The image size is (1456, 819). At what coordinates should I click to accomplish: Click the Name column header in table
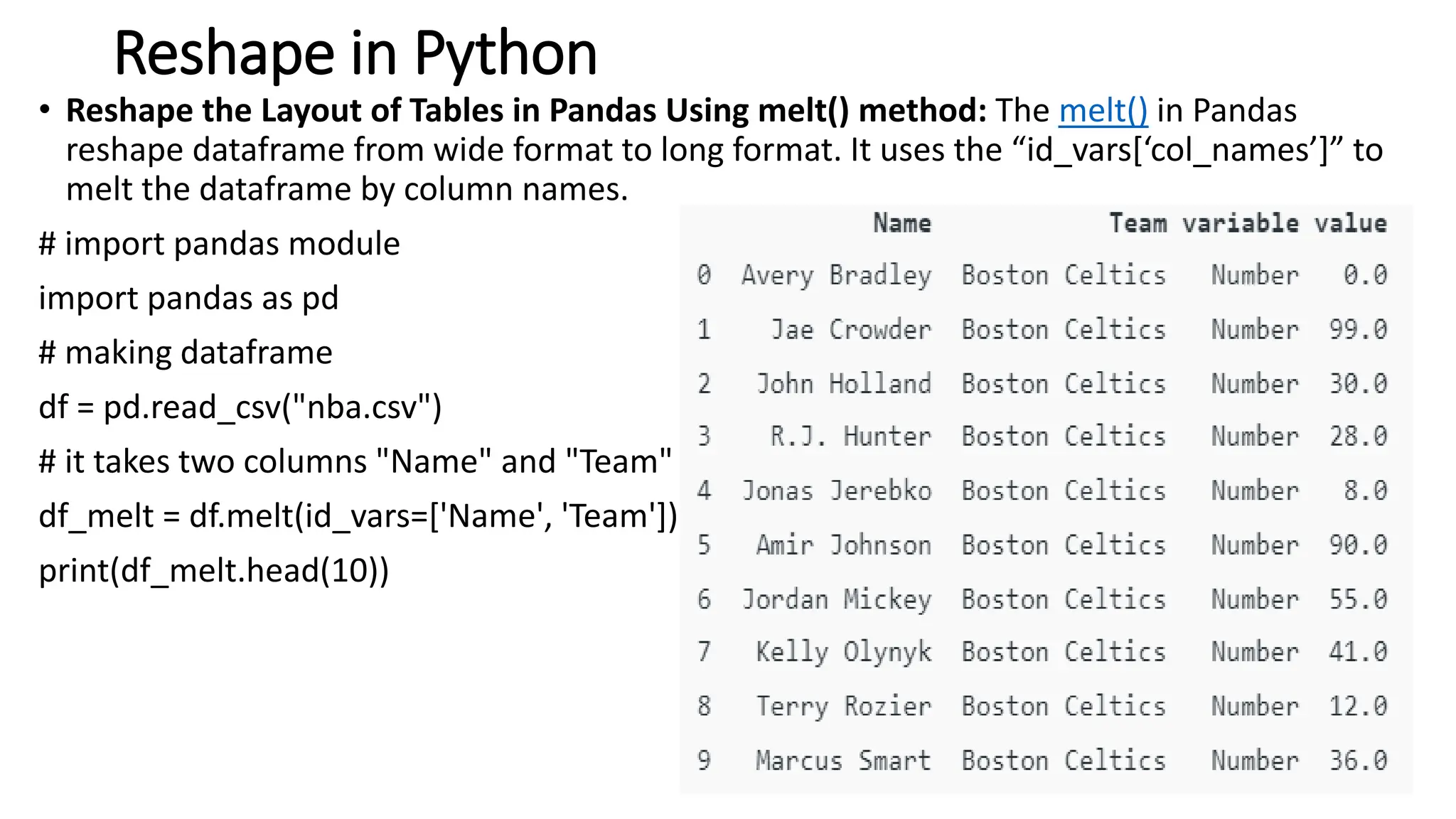click(901, 223)
